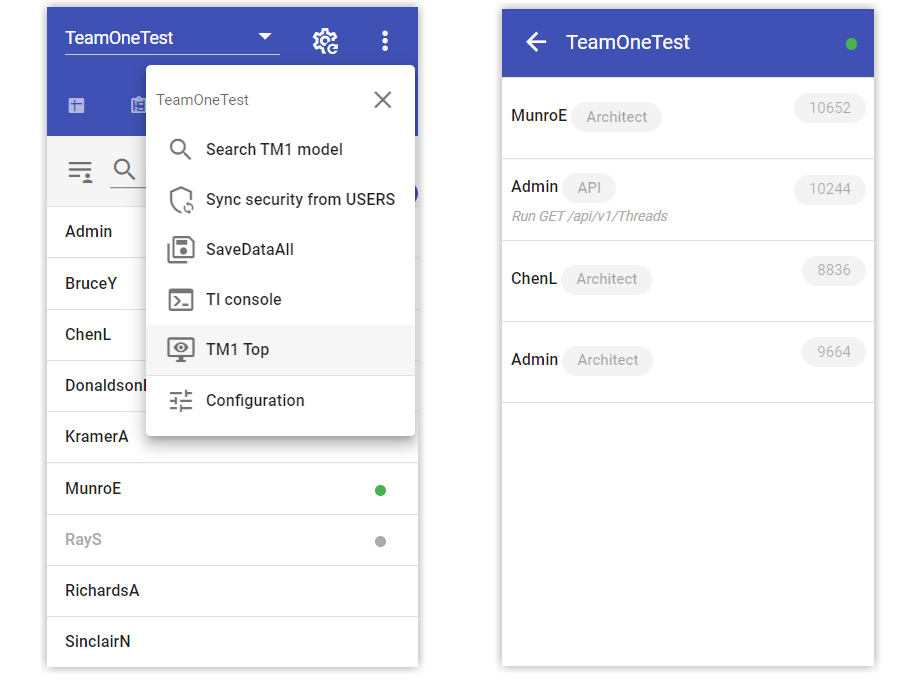Select user MunroE in the users list
This screenshot has height=690, width=921.
tap(233, 489)
